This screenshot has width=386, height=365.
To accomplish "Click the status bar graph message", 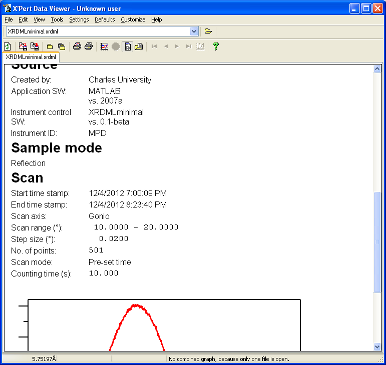I will [229, 359].
